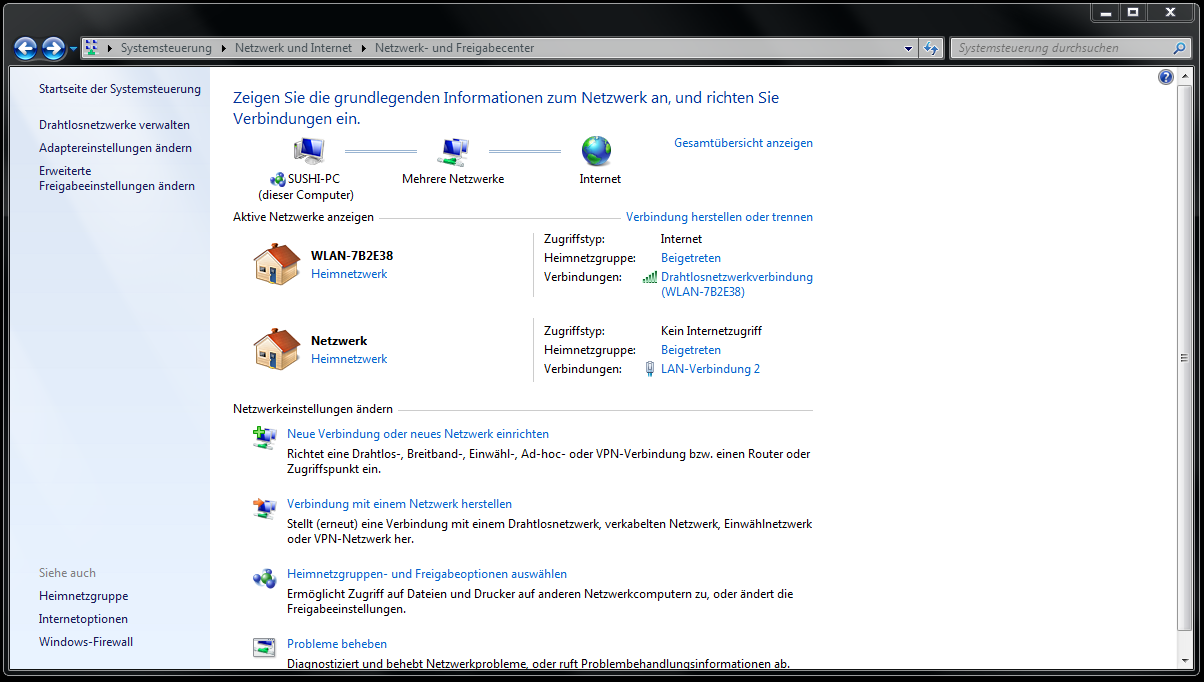The height and width of the screenshot is (682, 1204).
Task: Open LAN-Verbindung 2 link
Action: coord(710,369)
